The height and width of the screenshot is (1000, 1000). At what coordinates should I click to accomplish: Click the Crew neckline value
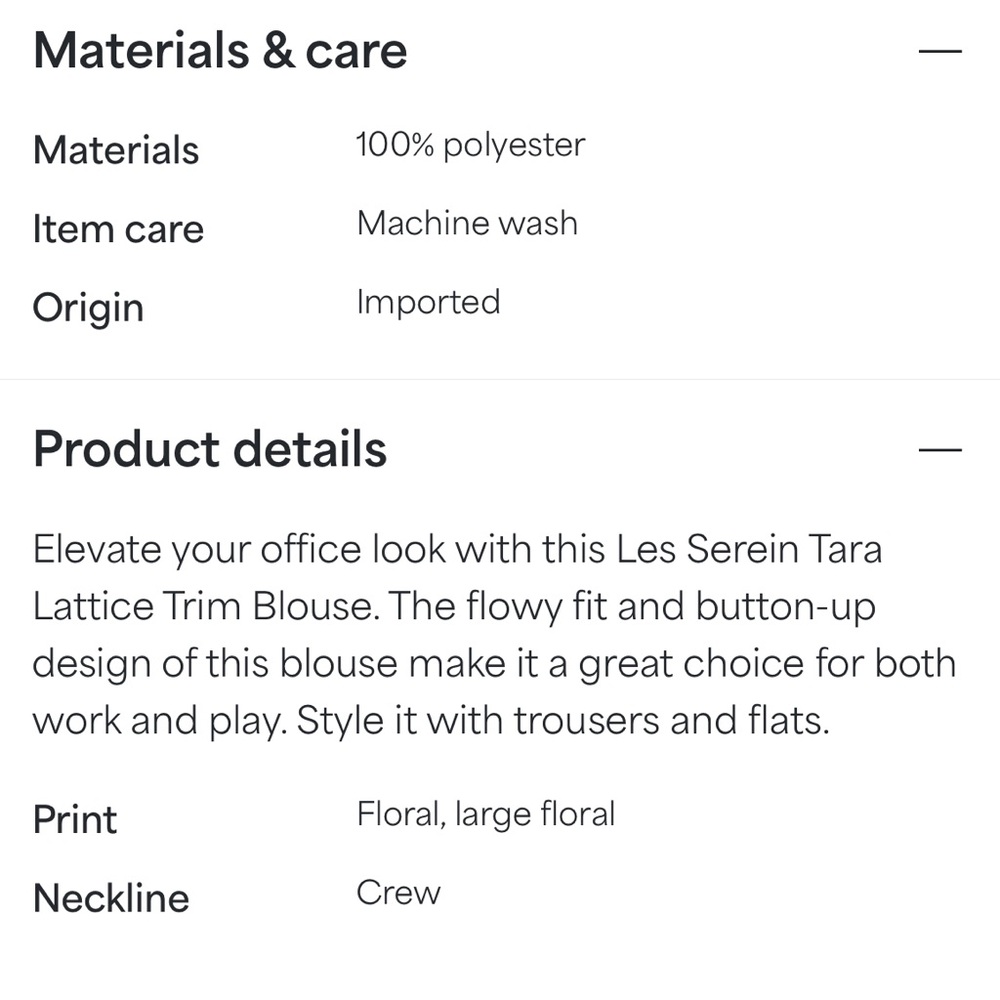[398, 891]
